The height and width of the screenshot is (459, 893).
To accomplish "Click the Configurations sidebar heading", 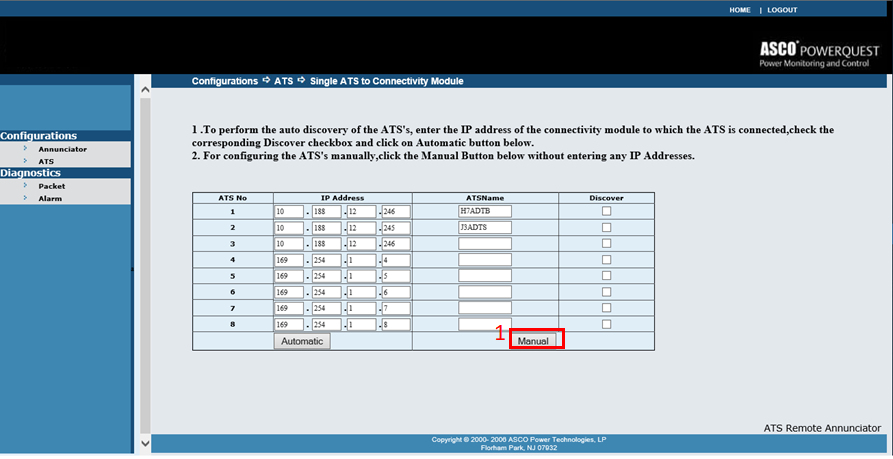I will click(39, 136).
